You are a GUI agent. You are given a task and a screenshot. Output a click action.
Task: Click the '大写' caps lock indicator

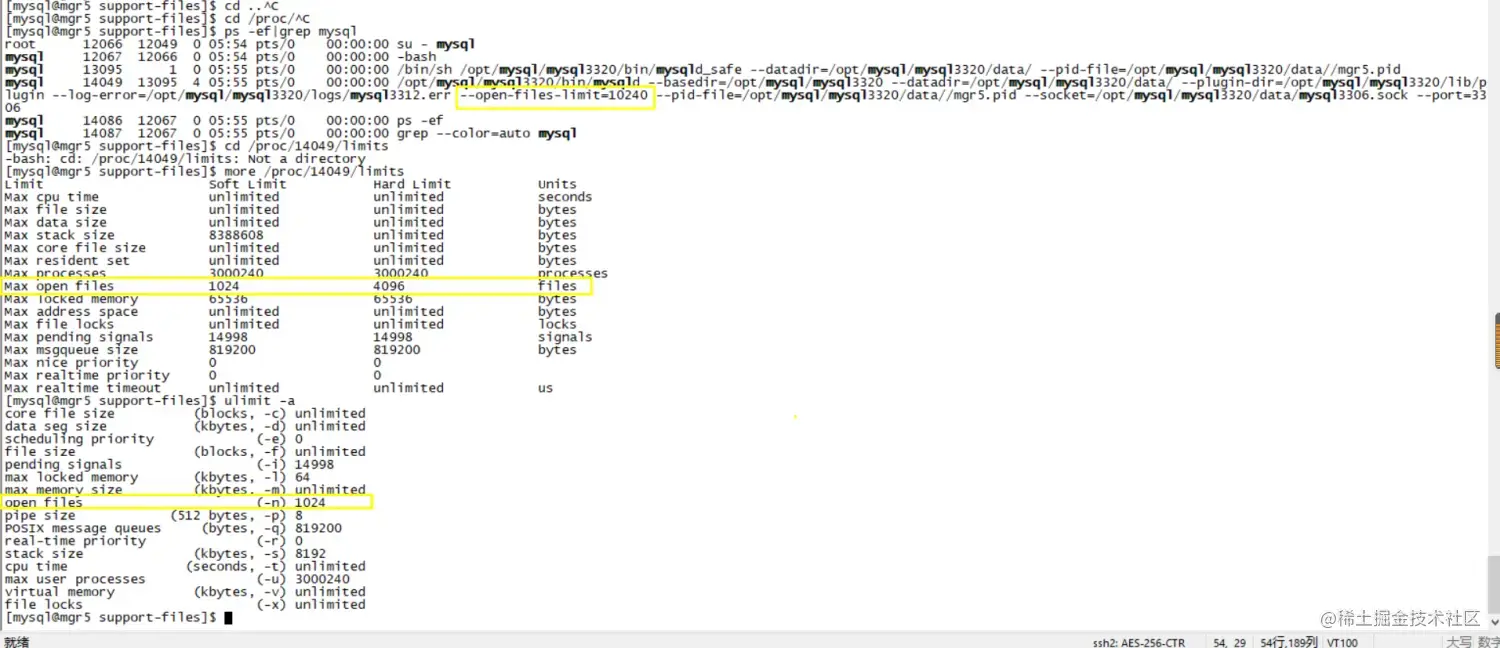pyautogui.click(x=1459, y=642)
